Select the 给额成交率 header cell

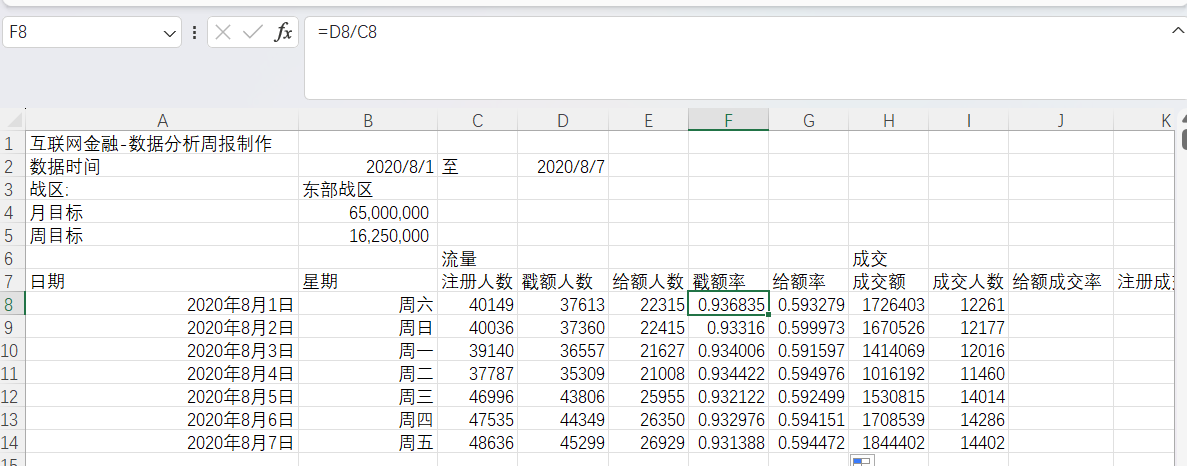click(x=1060, y=281)
